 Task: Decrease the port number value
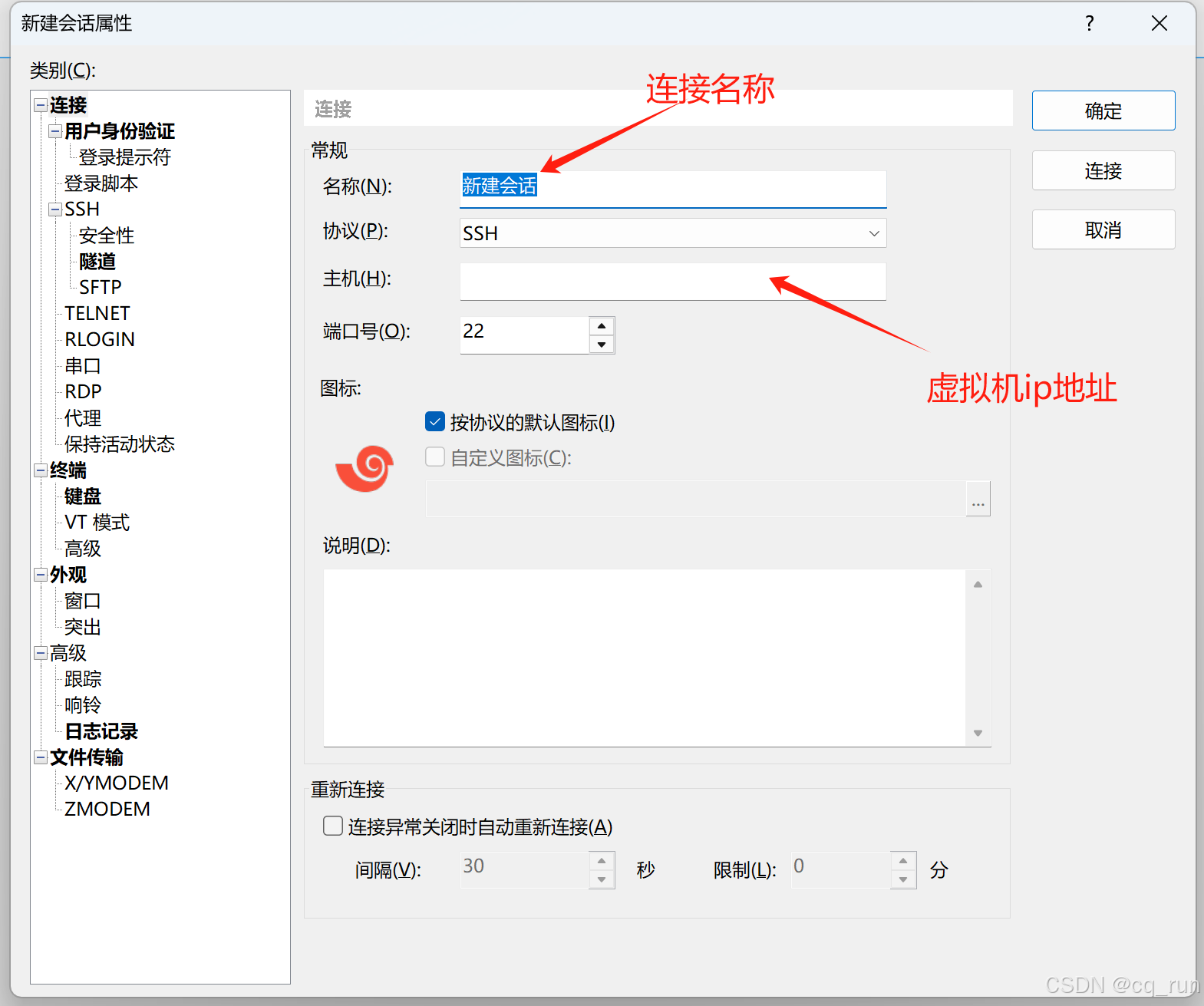[x=602, y=345]
